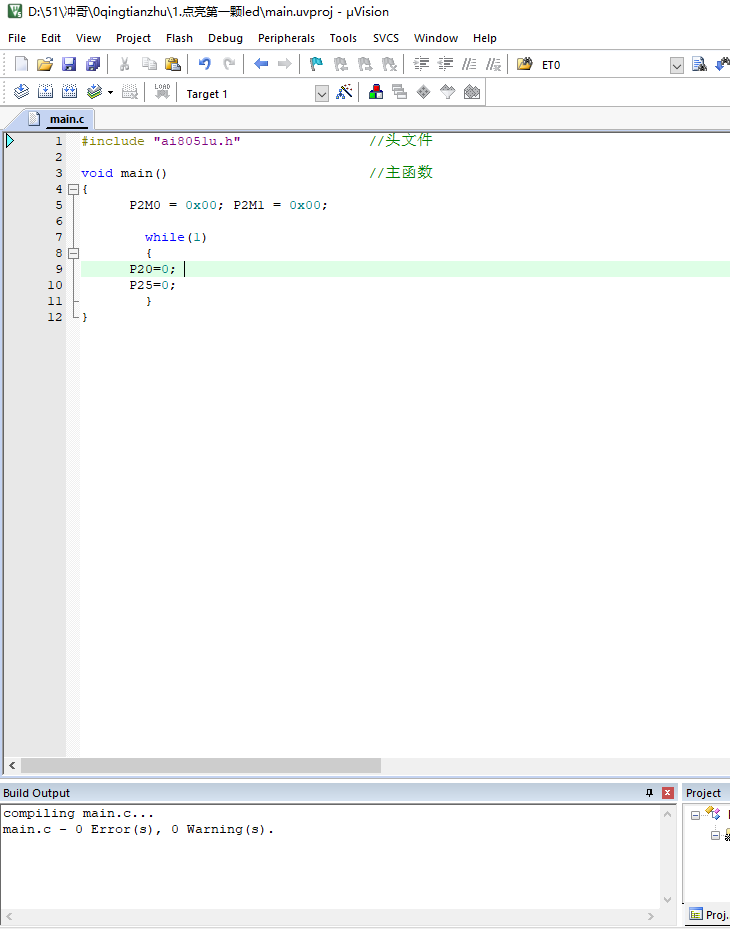
Task: Open the Peripherals menu
Action: (x=286, y=38)
